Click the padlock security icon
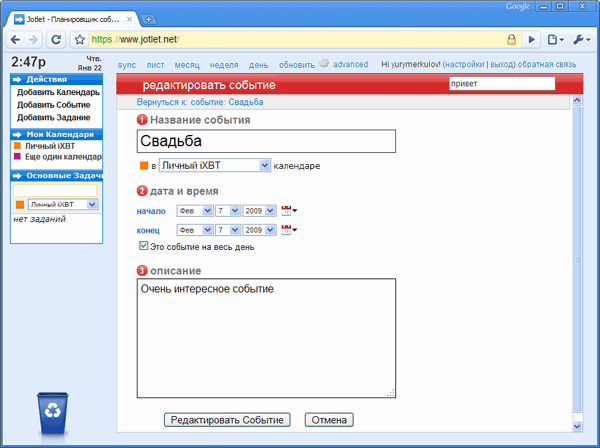 coord(511,39)
